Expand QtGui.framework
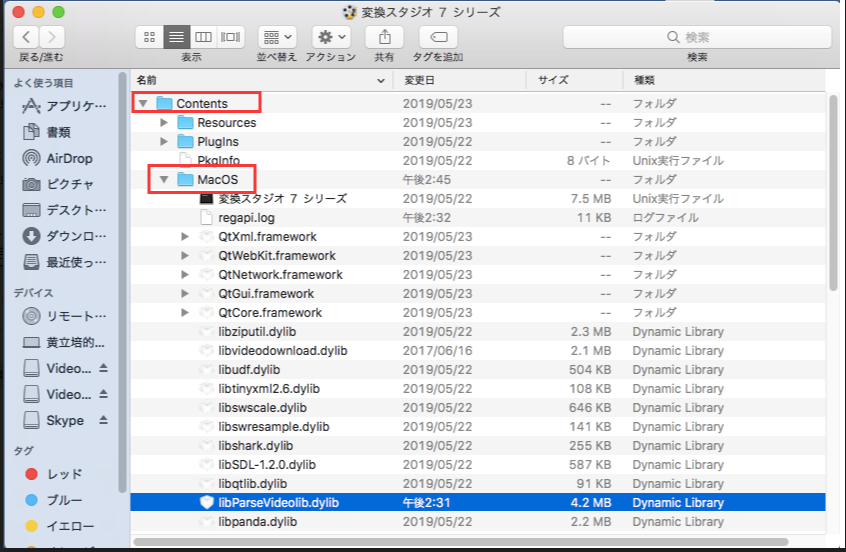Viewport: 846px width, 552px height. point(185,294)
